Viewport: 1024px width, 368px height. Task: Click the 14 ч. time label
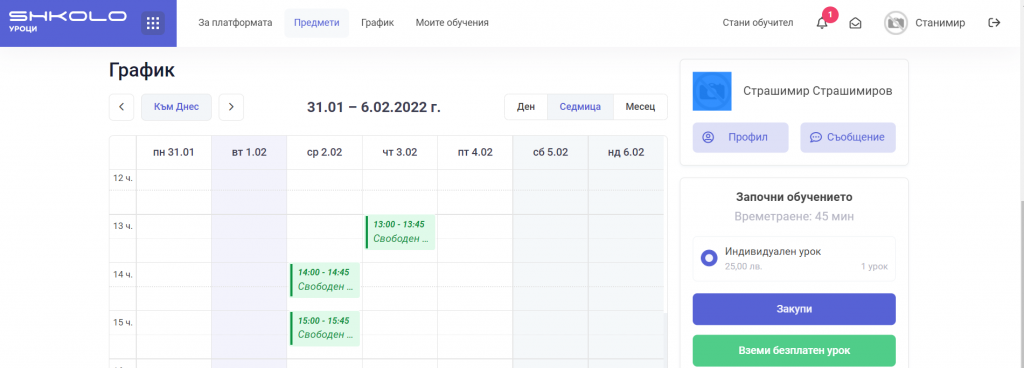[x=123, y=275]
